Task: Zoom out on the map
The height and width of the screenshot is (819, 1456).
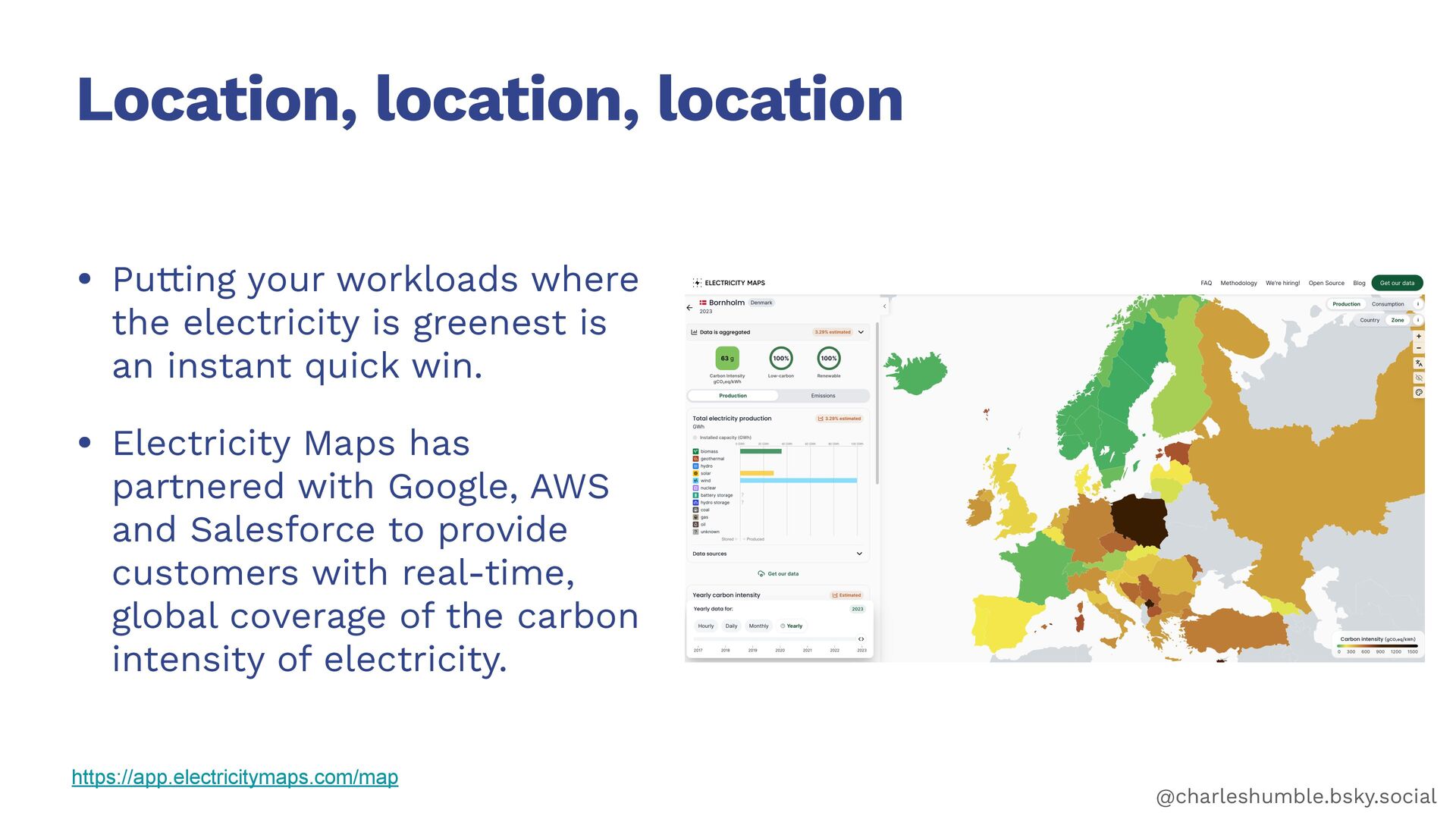Action: click(1418, 348)
